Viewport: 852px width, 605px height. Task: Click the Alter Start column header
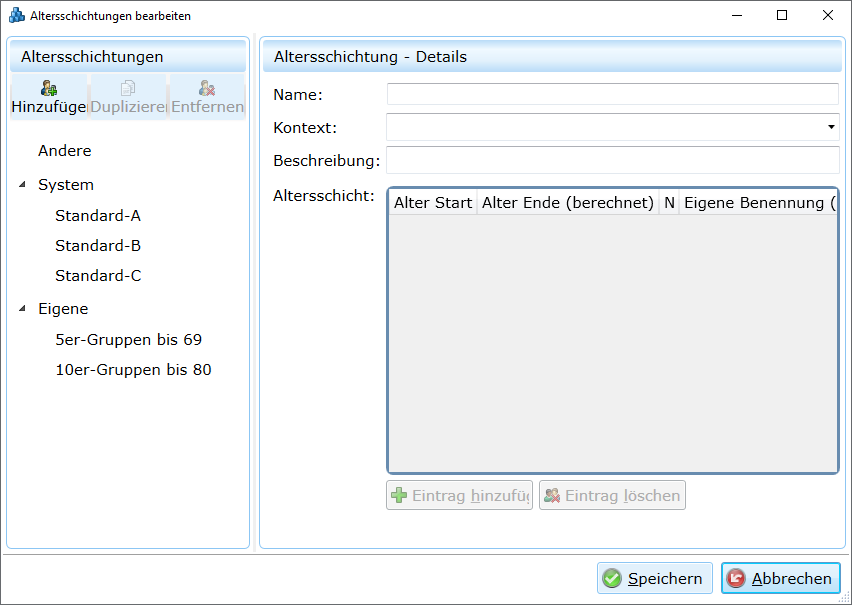(x=432, y=202)
